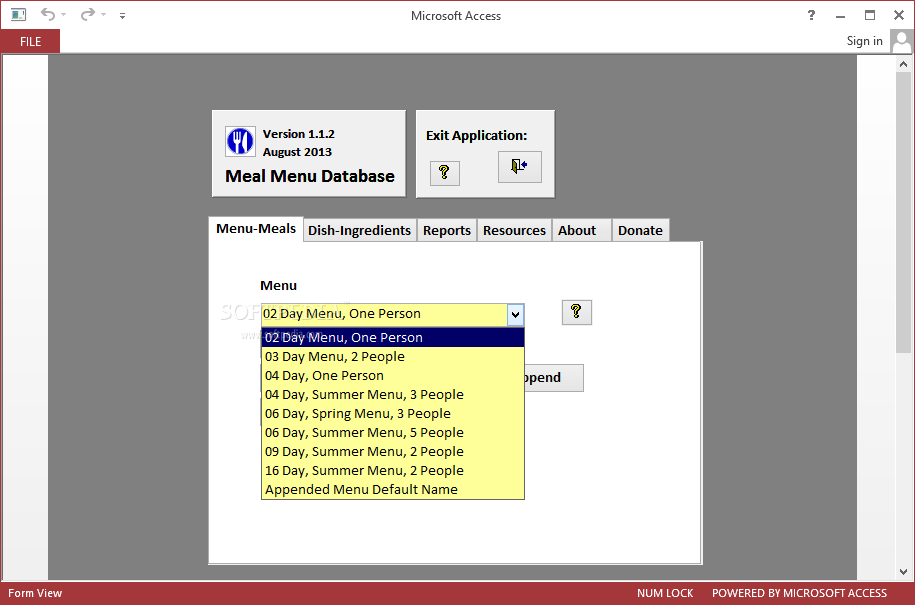Click the Undo arrow icon
The height and width of the screenshot is (605, 915).
[48, 14]
